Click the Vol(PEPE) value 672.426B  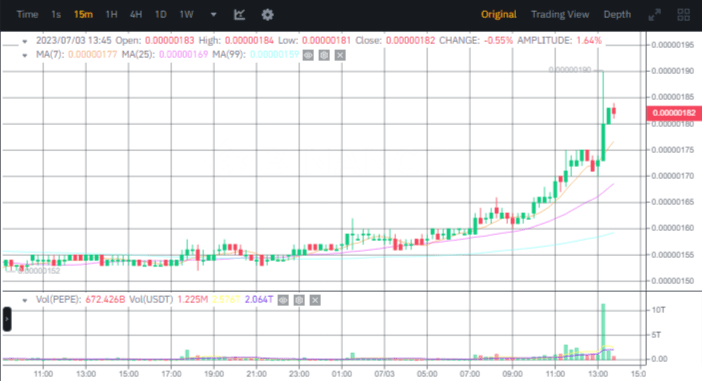(x=105, y=300)
